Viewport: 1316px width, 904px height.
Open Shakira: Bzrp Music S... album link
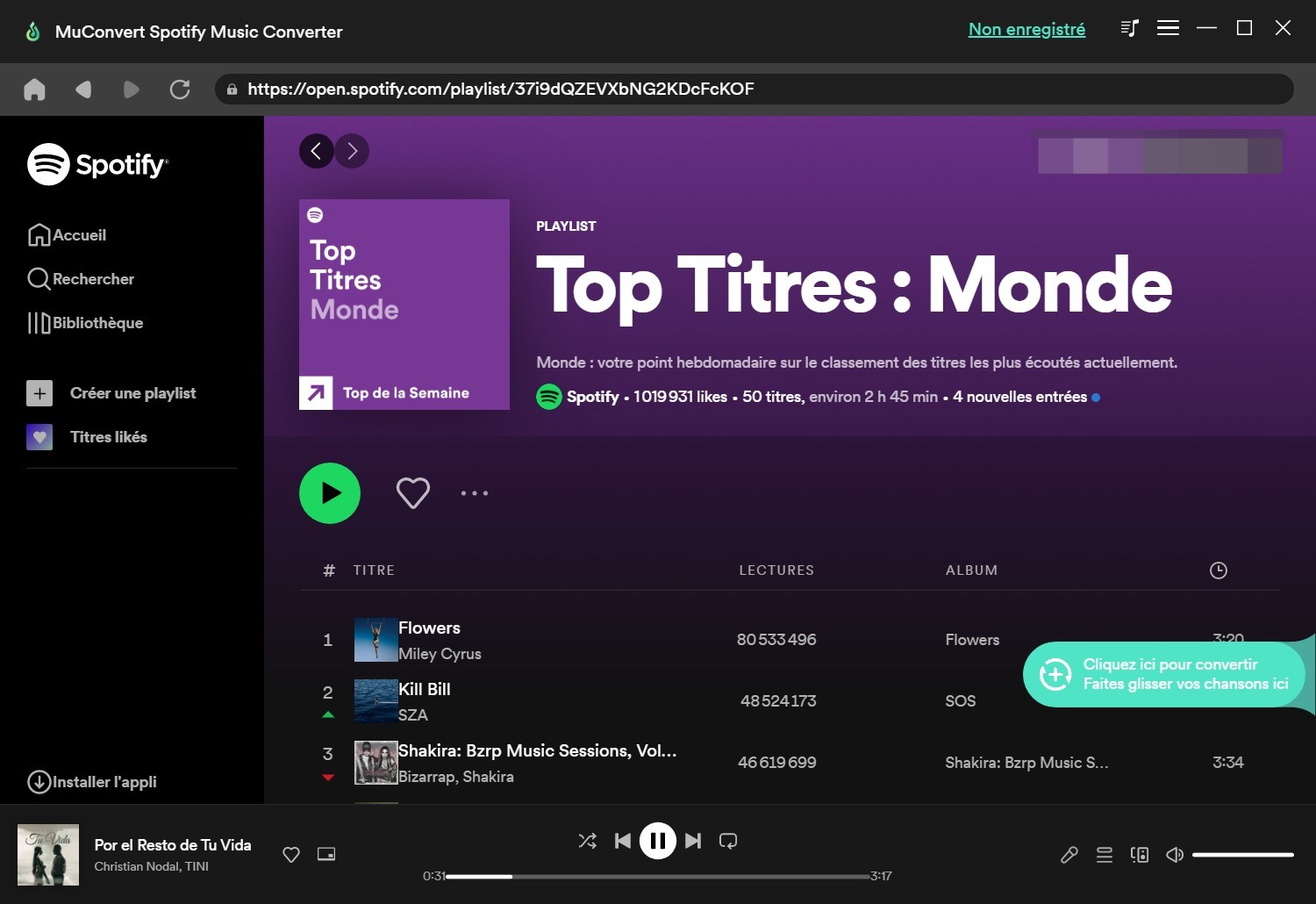click(1026, 763)
